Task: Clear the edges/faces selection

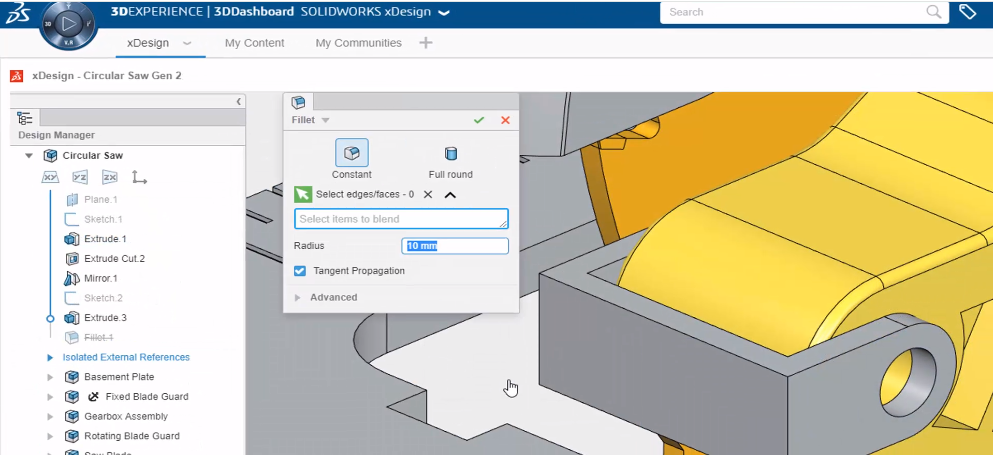Action: (428, 194)
